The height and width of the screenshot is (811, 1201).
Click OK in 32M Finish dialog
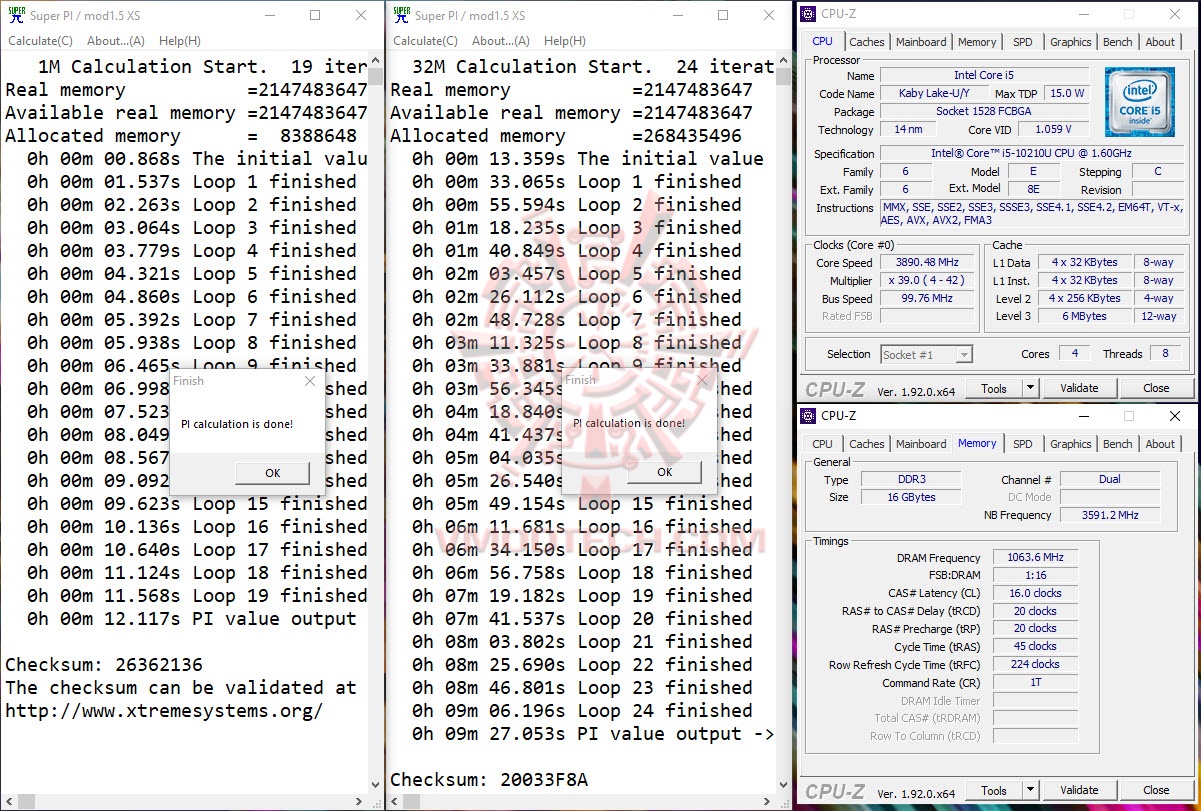[664, 472]
